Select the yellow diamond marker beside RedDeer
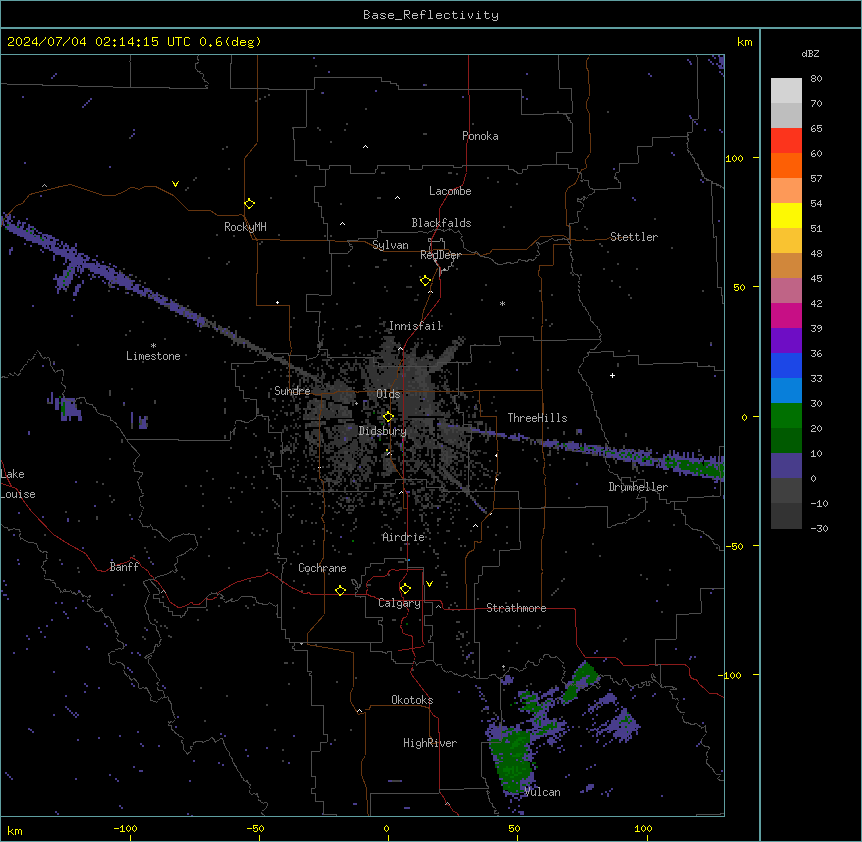862x842 pixels. point(425,281)
